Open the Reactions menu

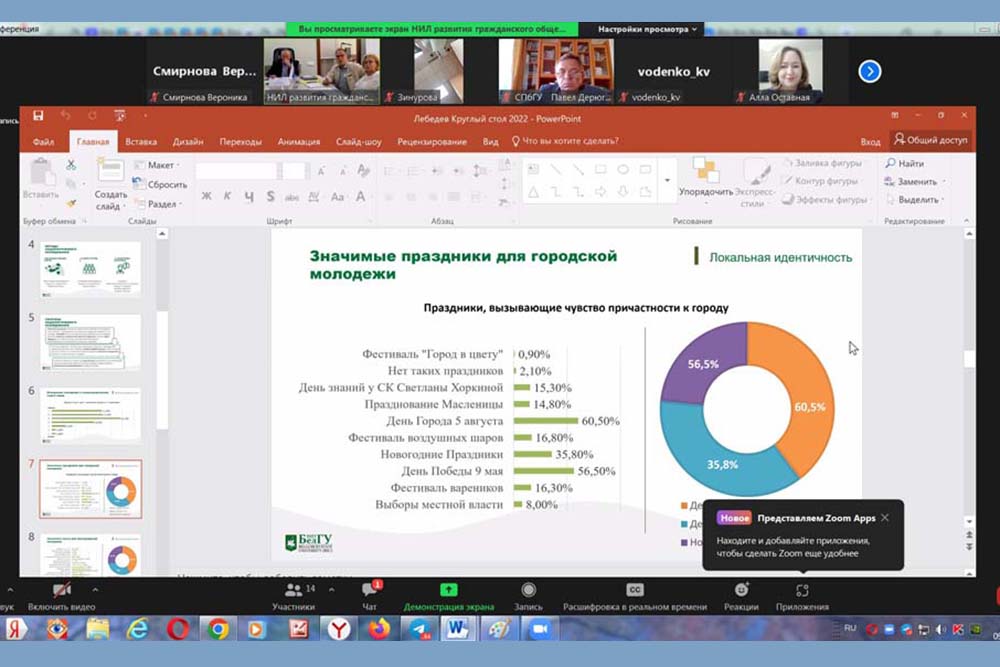[x=741, y=597]
